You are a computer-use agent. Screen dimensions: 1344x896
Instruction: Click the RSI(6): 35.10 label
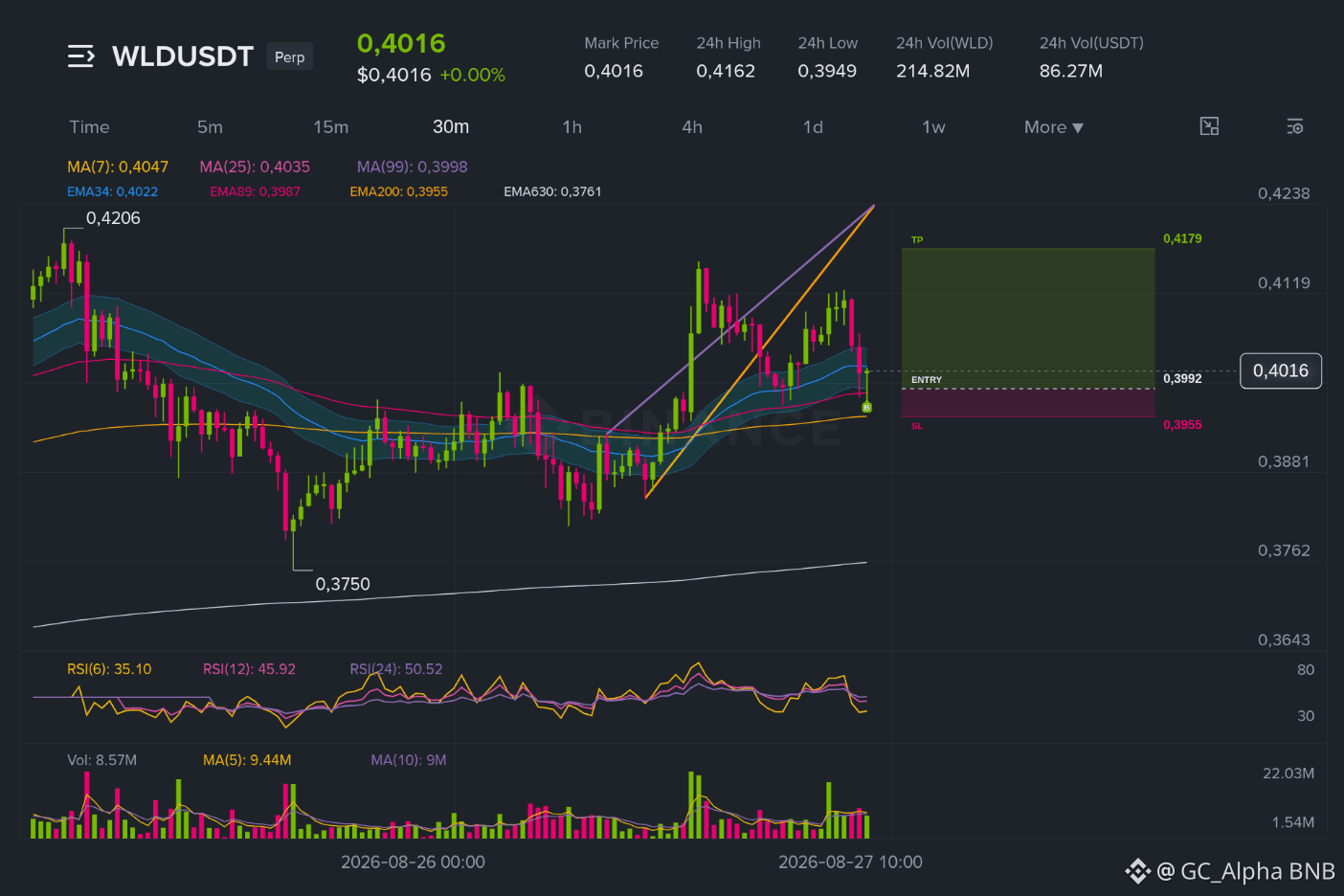point(109,669)
